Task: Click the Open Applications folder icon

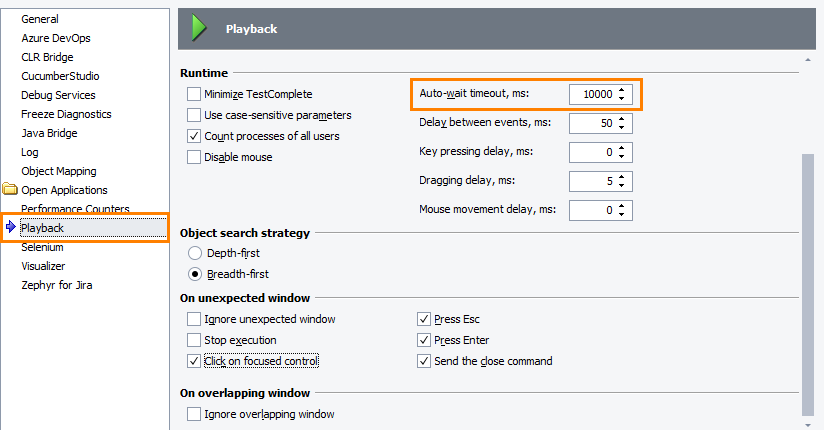Action: pyautogui.click(x=10, y=190)
